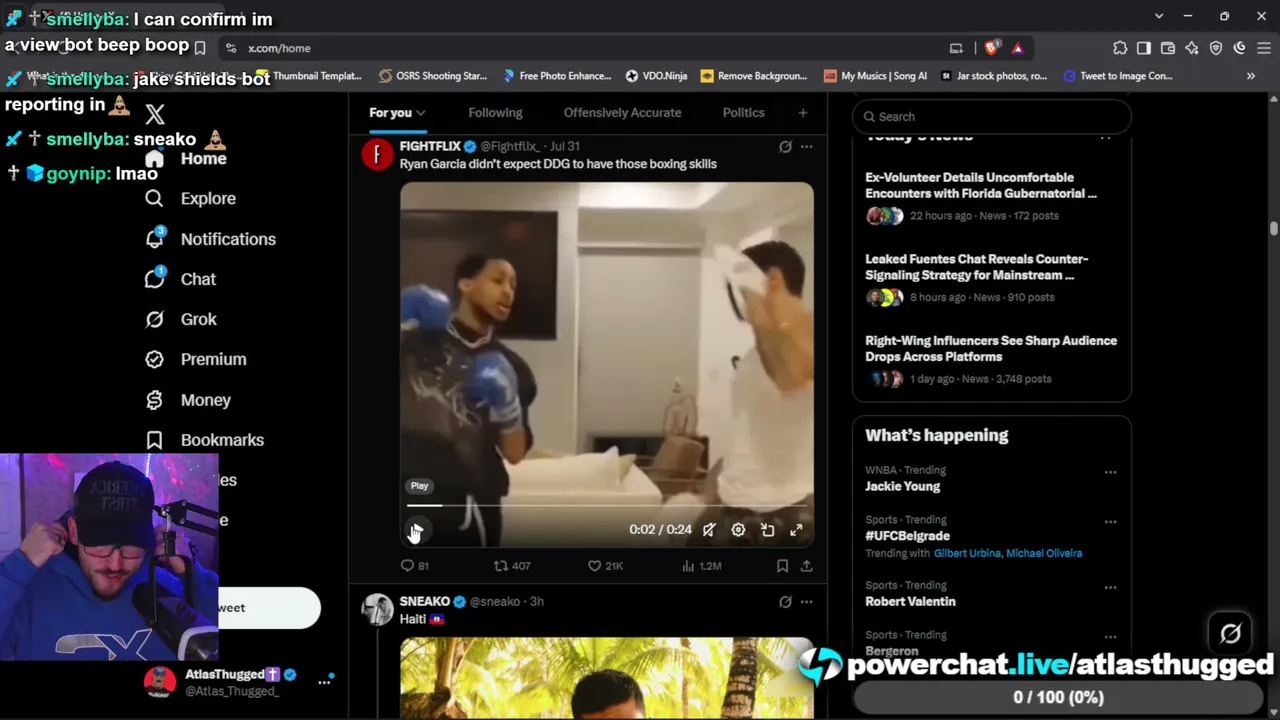Open the browser main menu
The image size is (1280, 720).
point(1264,48)
